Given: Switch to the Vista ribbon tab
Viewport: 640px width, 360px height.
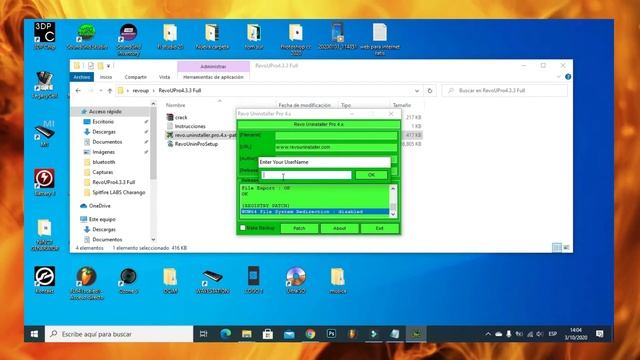Looking at the screenshot, I should click(x=164, y=77).
